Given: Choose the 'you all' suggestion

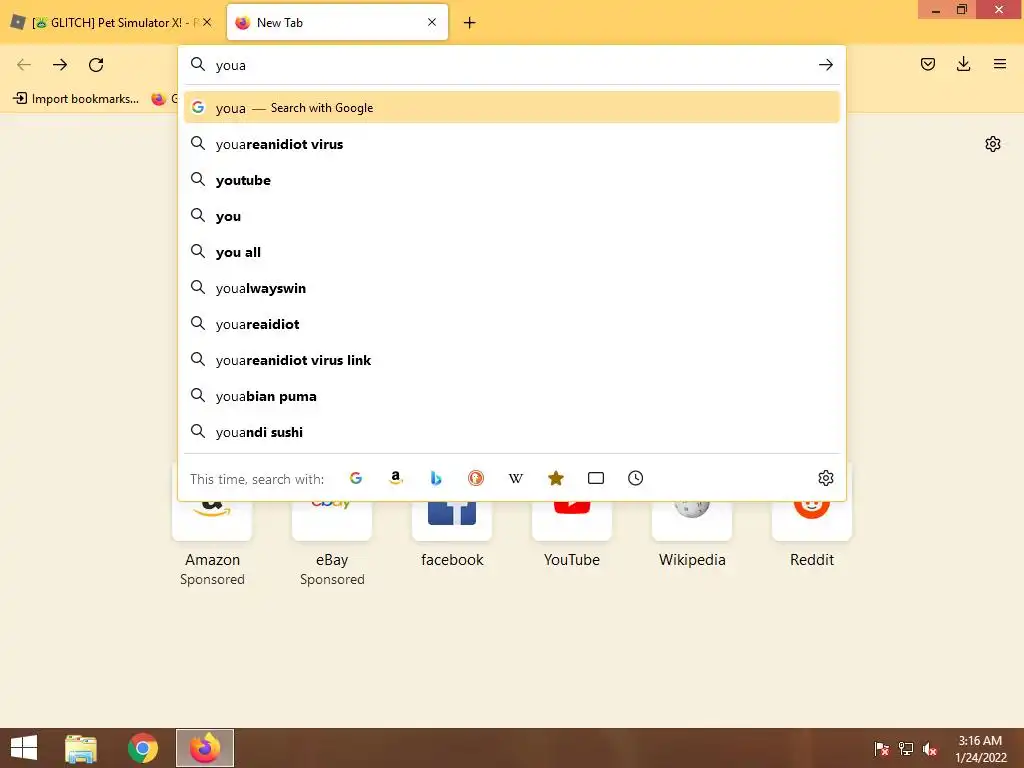Looking at the screenshot, I should (512, 252).
